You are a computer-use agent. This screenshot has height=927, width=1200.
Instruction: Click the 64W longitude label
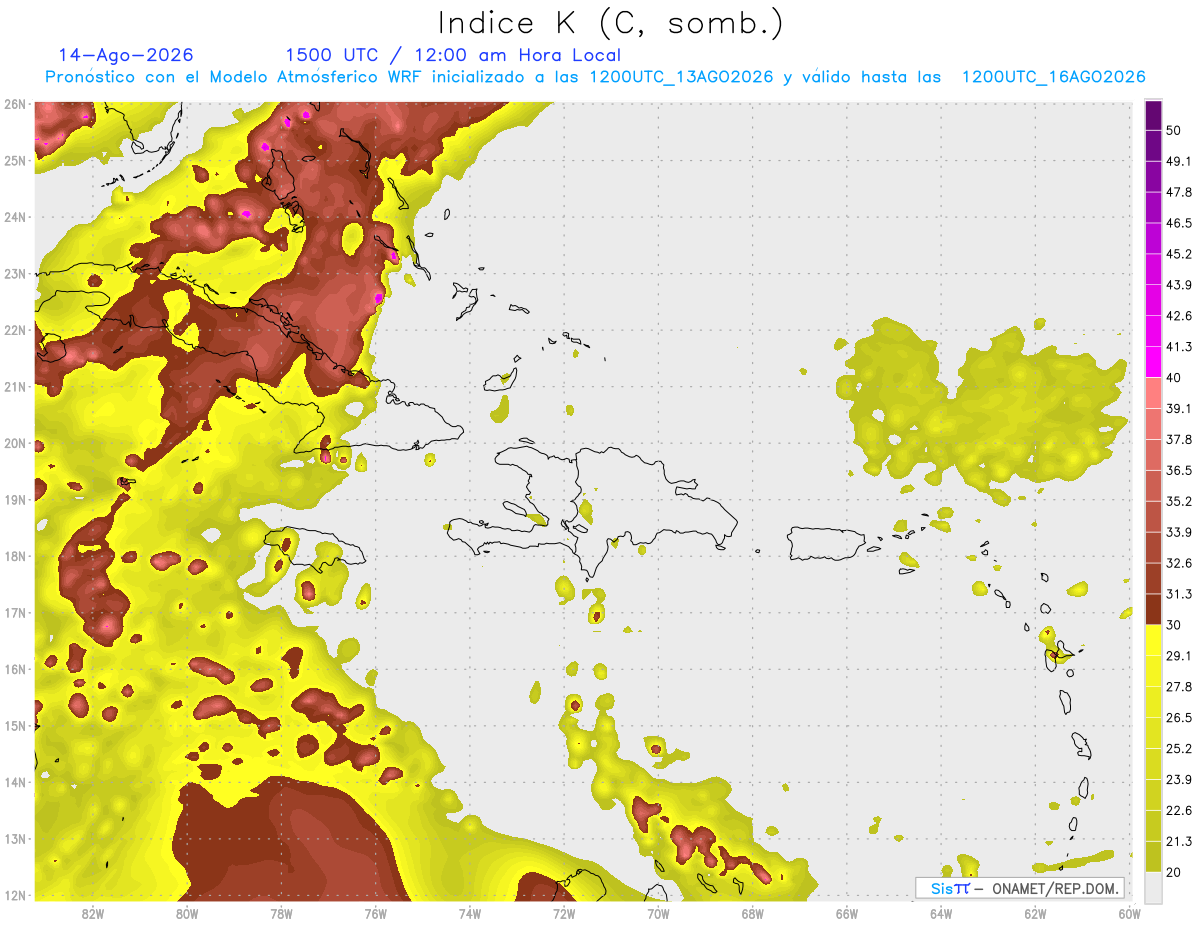pos(940,913)
